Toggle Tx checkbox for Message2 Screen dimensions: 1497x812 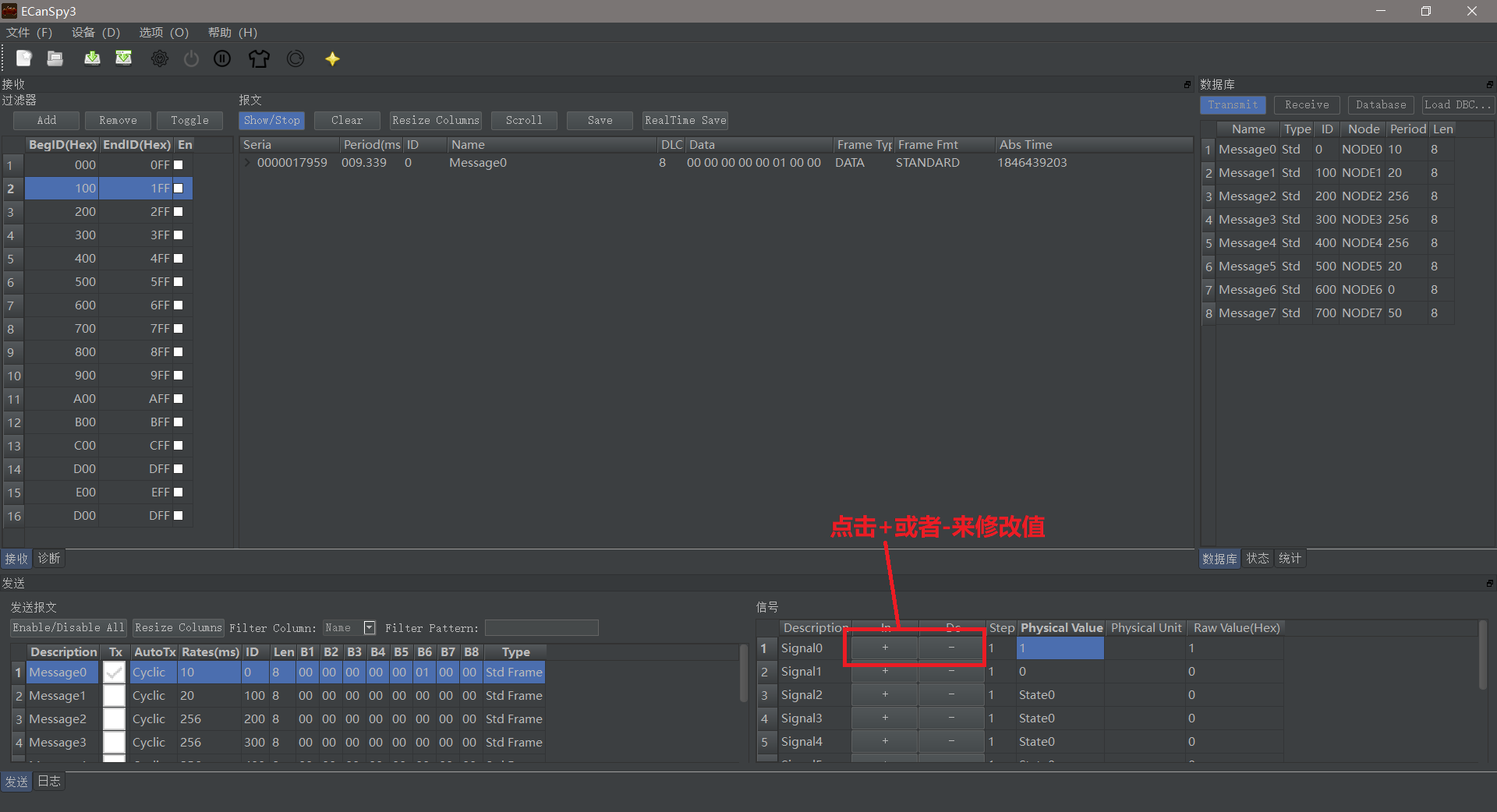115,719
